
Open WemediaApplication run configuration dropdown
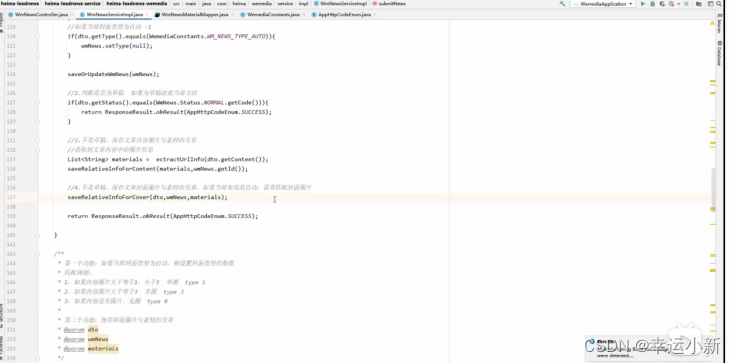[x=602, y=4]
